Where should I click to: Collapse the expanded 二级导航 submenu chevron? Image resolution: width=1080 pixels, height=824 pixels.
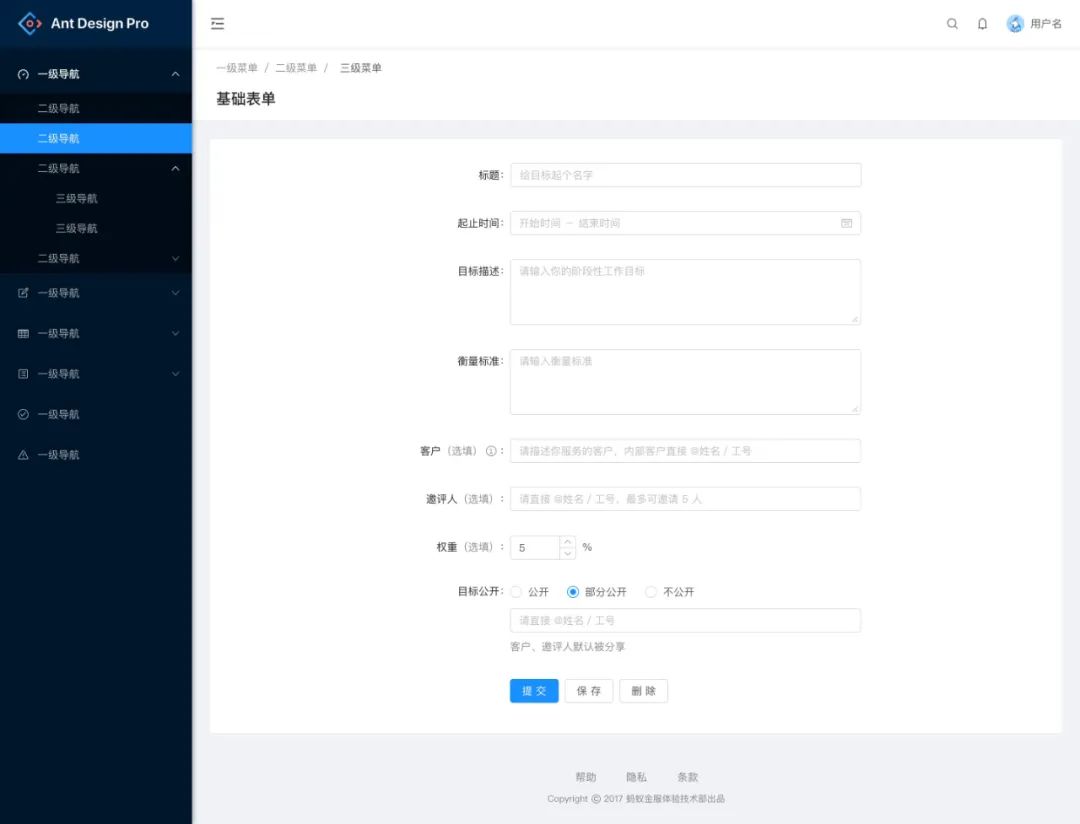(176, 168)
